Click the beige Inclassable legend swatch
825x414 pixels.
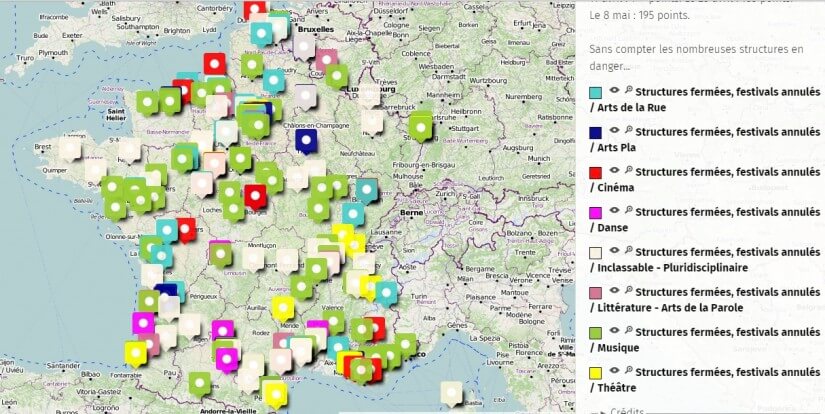click(596, 253)
